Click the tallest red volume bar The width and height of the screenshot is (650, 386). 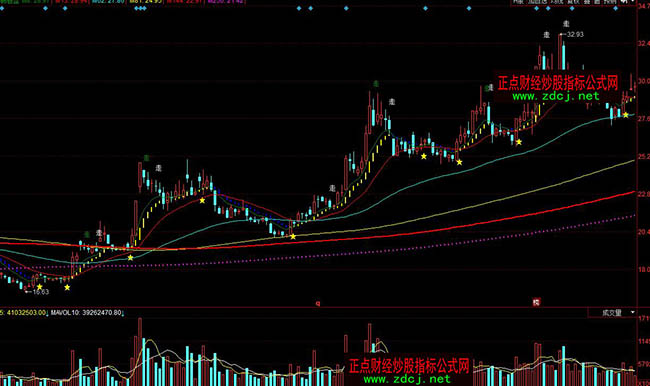[x=140, y=352]
